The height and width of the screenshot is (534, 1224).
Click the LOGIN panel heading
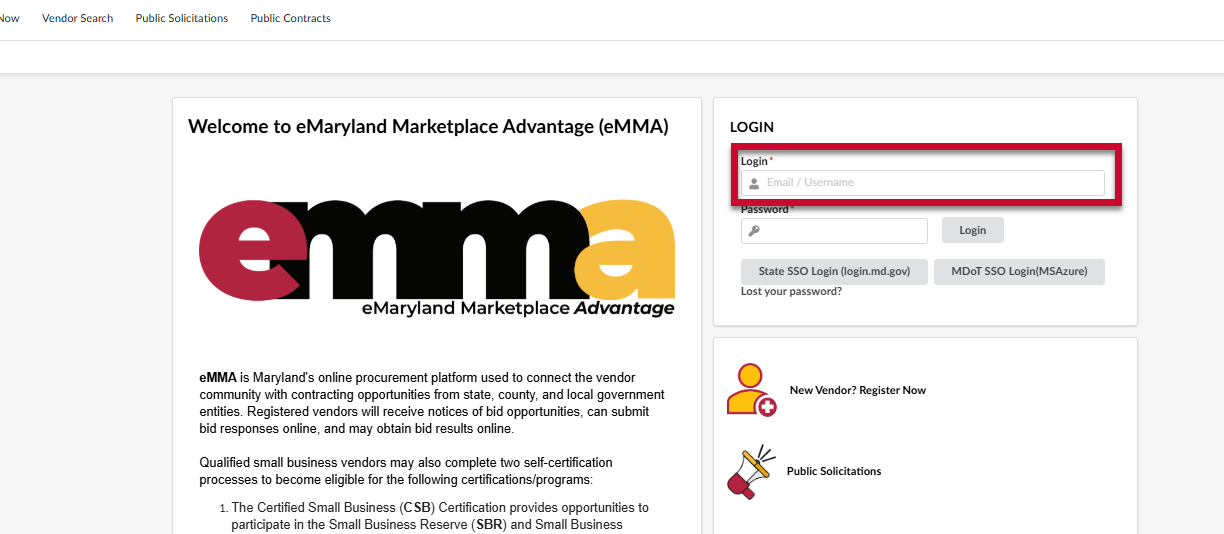pyautogui.click(x=752, y=128)
